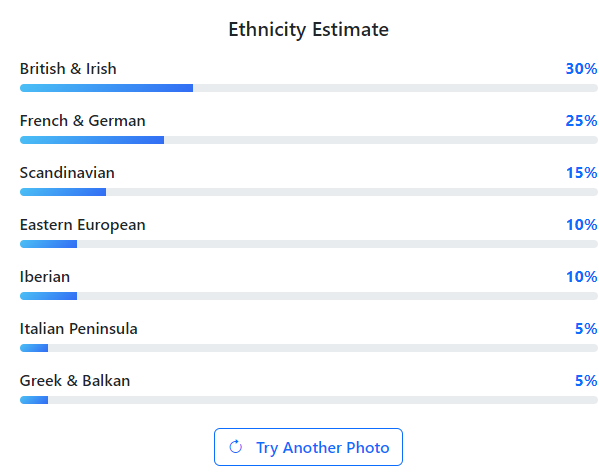Click the Scandinavian progress bar
This screenshot has width=599, height=476.
click(x=309, y=192)
